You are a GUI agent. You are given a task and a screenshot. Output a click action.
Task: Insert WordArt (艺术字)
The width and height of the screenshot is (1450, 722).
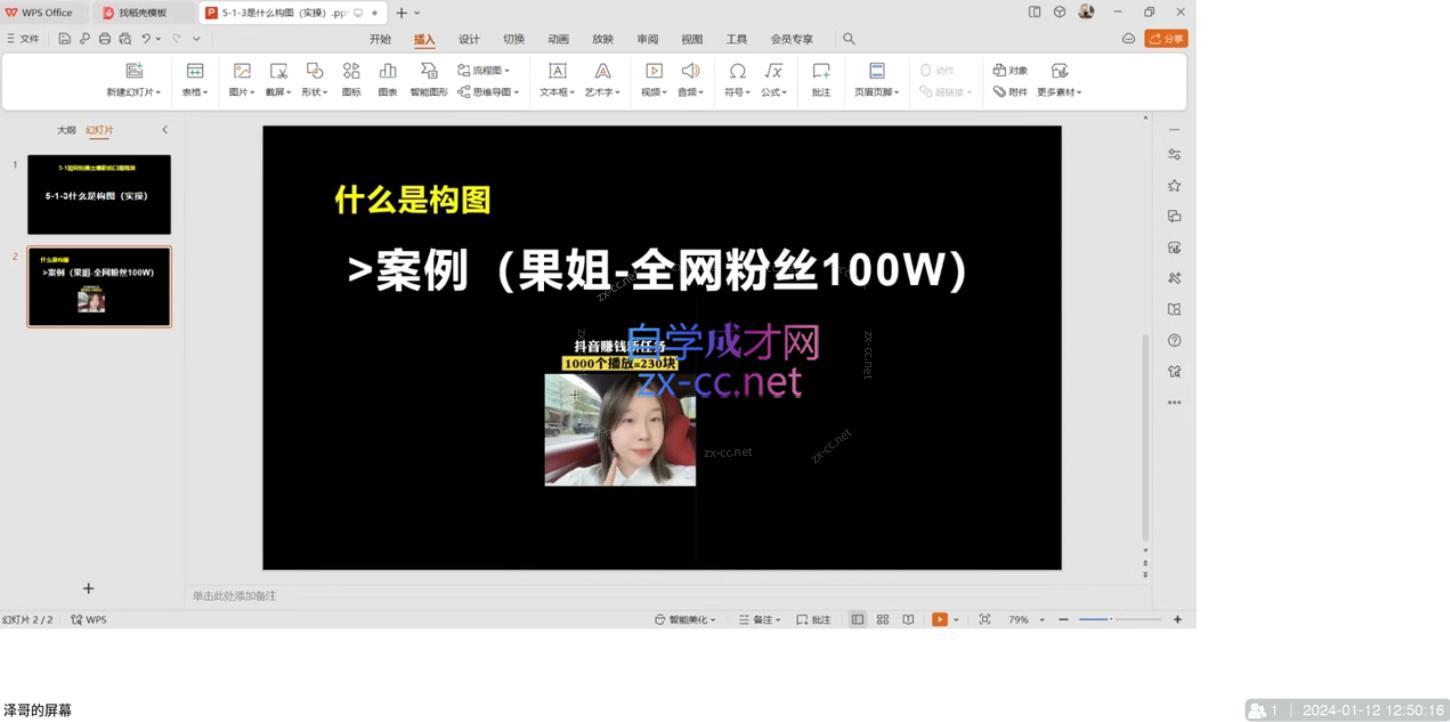tap(602, 80)
